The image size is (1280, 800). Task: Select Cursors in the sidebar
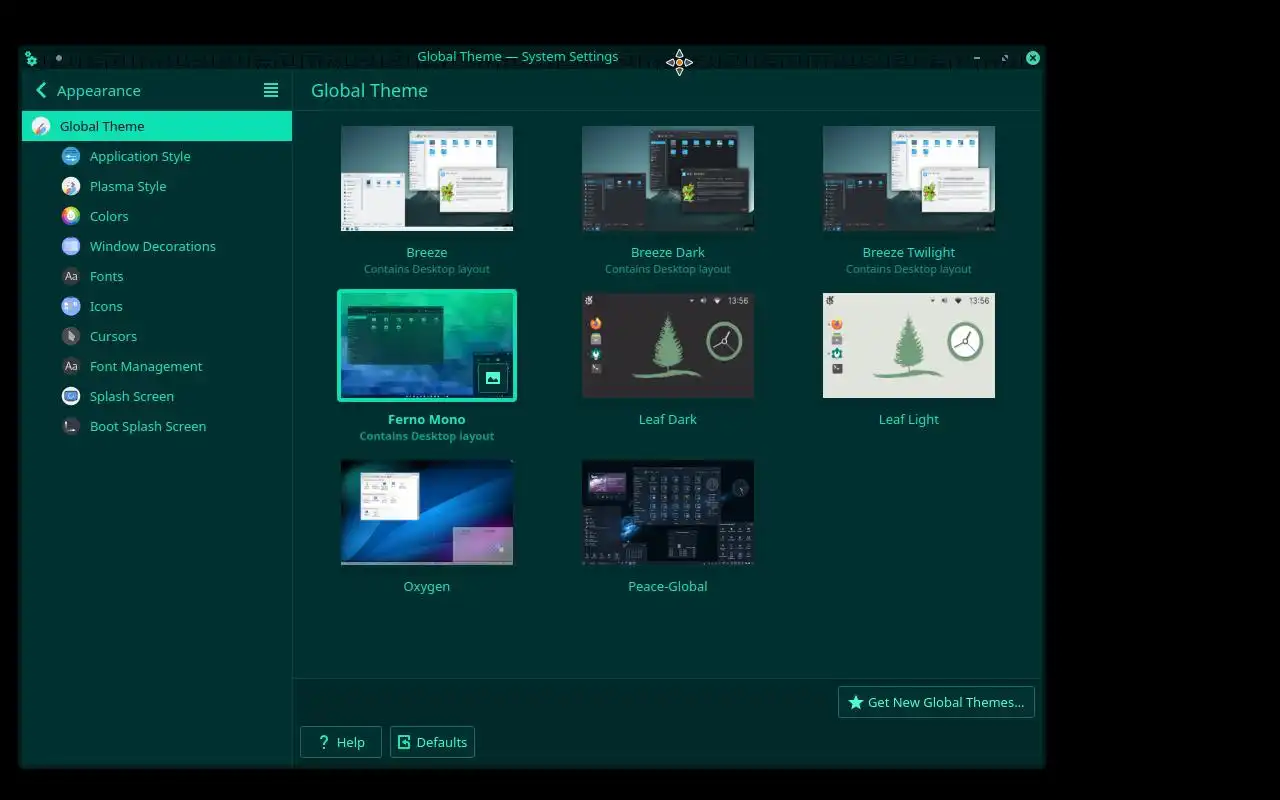(x=157, y=336)
